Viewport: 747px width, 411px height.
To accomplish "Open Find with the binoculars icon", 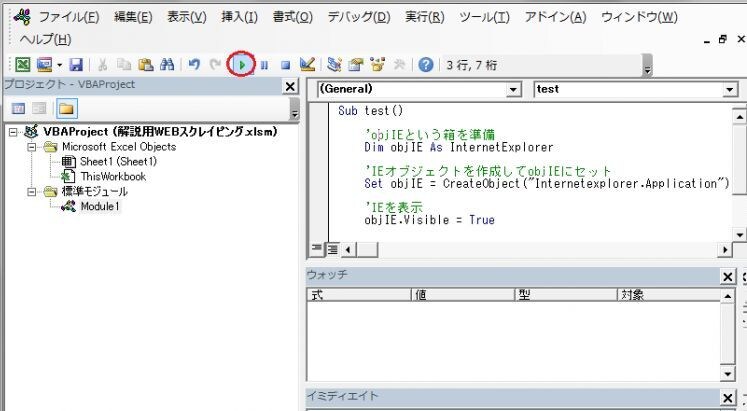I will point(167,65).
